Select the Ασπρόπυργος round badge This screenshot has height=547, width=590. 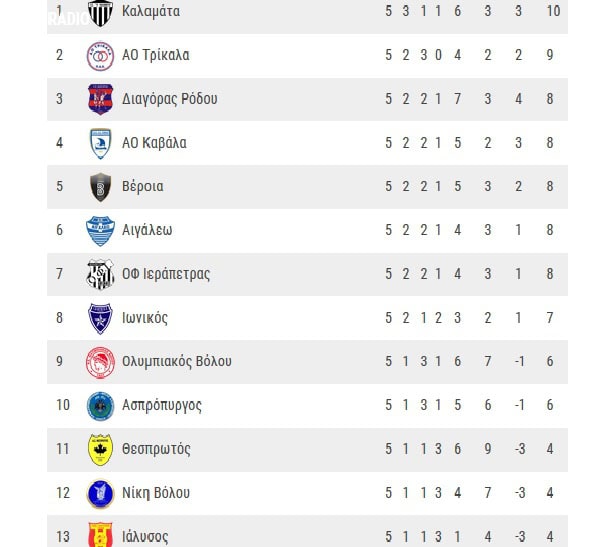[x=100, y=406]
